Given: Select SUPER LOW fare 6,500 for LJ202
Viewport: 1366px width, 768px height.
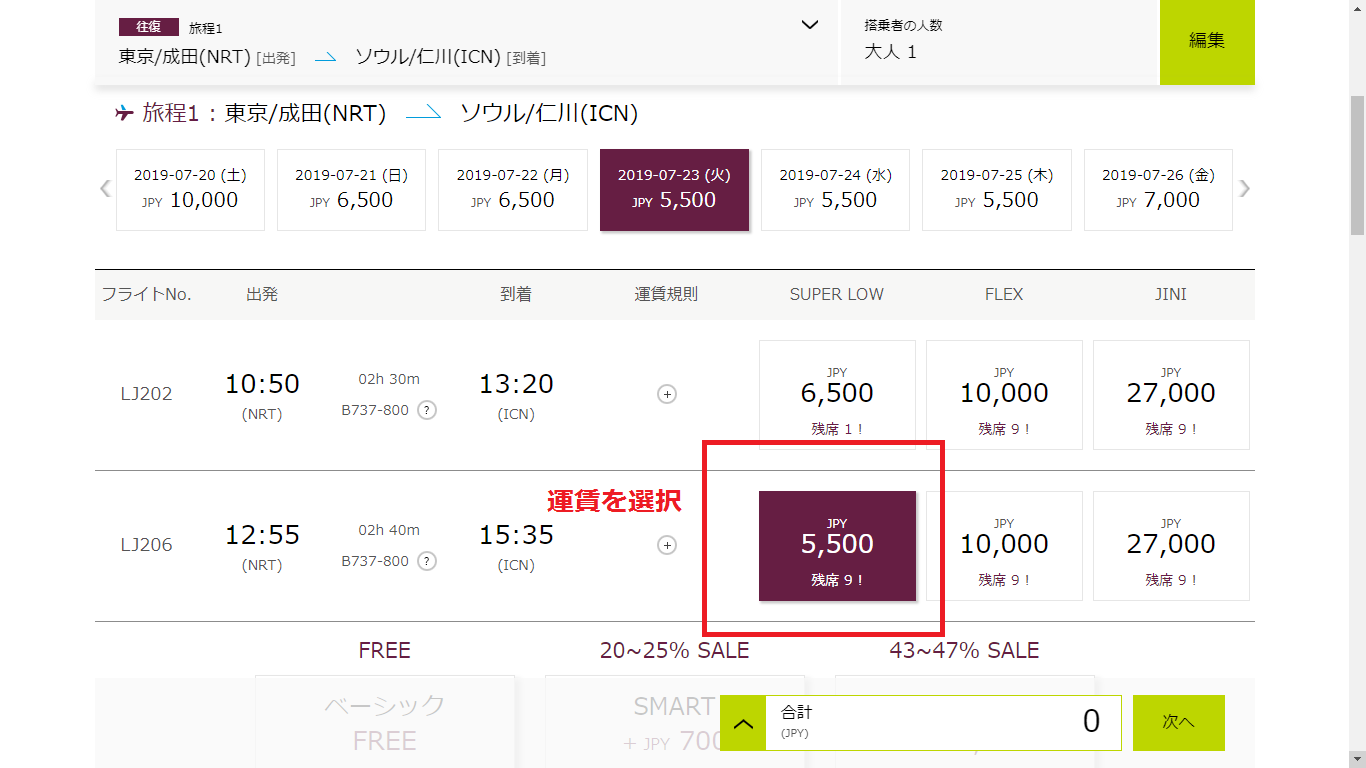Looking at the screenshot, I should [x=837, y=395].
